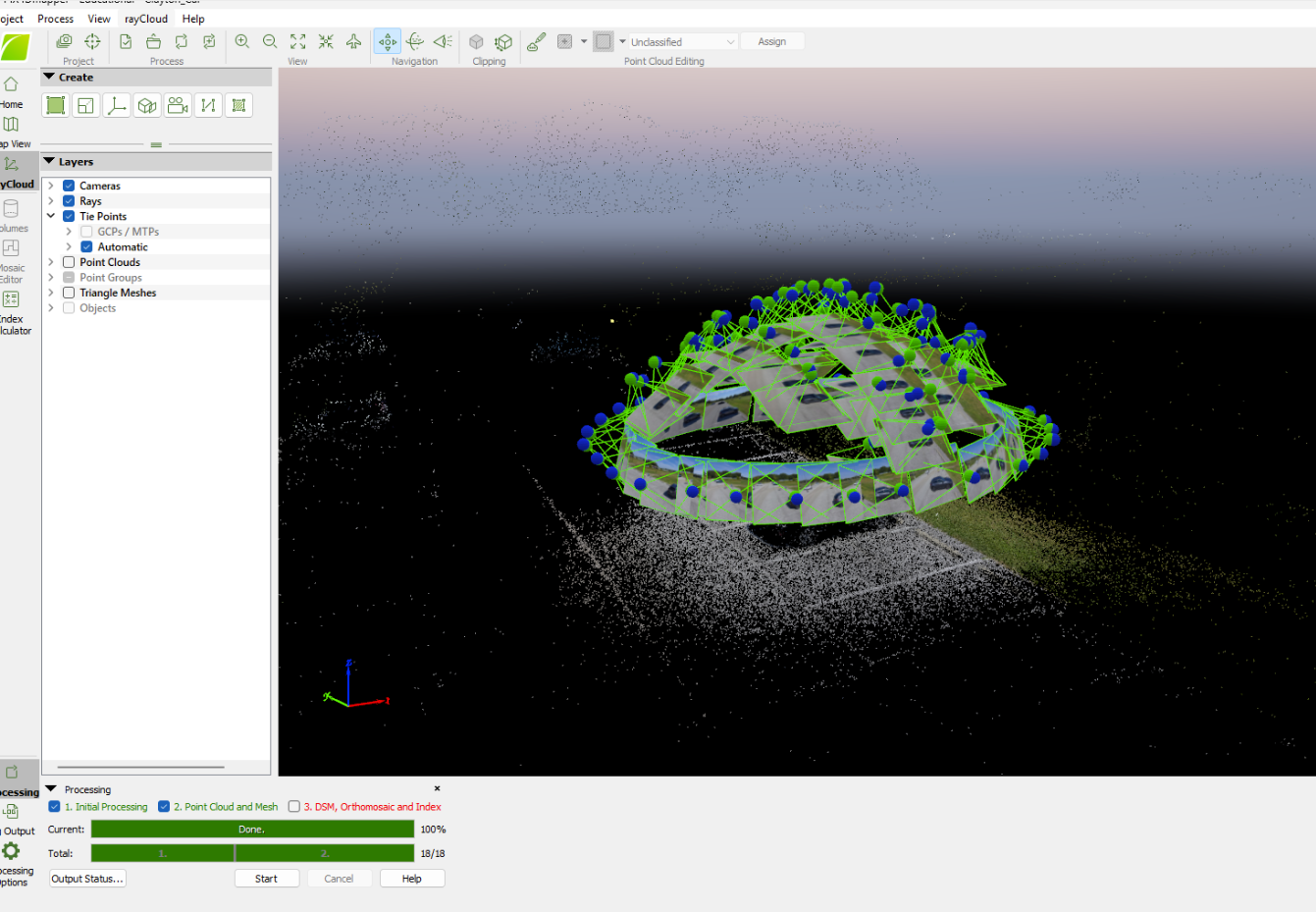1316x912 pixels.
Task: Open the Map View sidebar icon
Action: point(11,125)
